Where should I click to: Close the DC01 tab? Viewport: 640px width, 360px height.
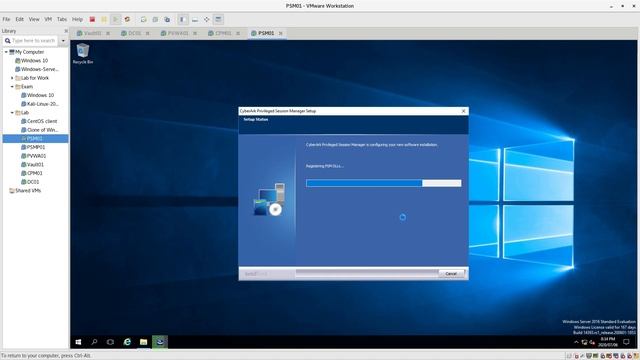coord(148,33)
